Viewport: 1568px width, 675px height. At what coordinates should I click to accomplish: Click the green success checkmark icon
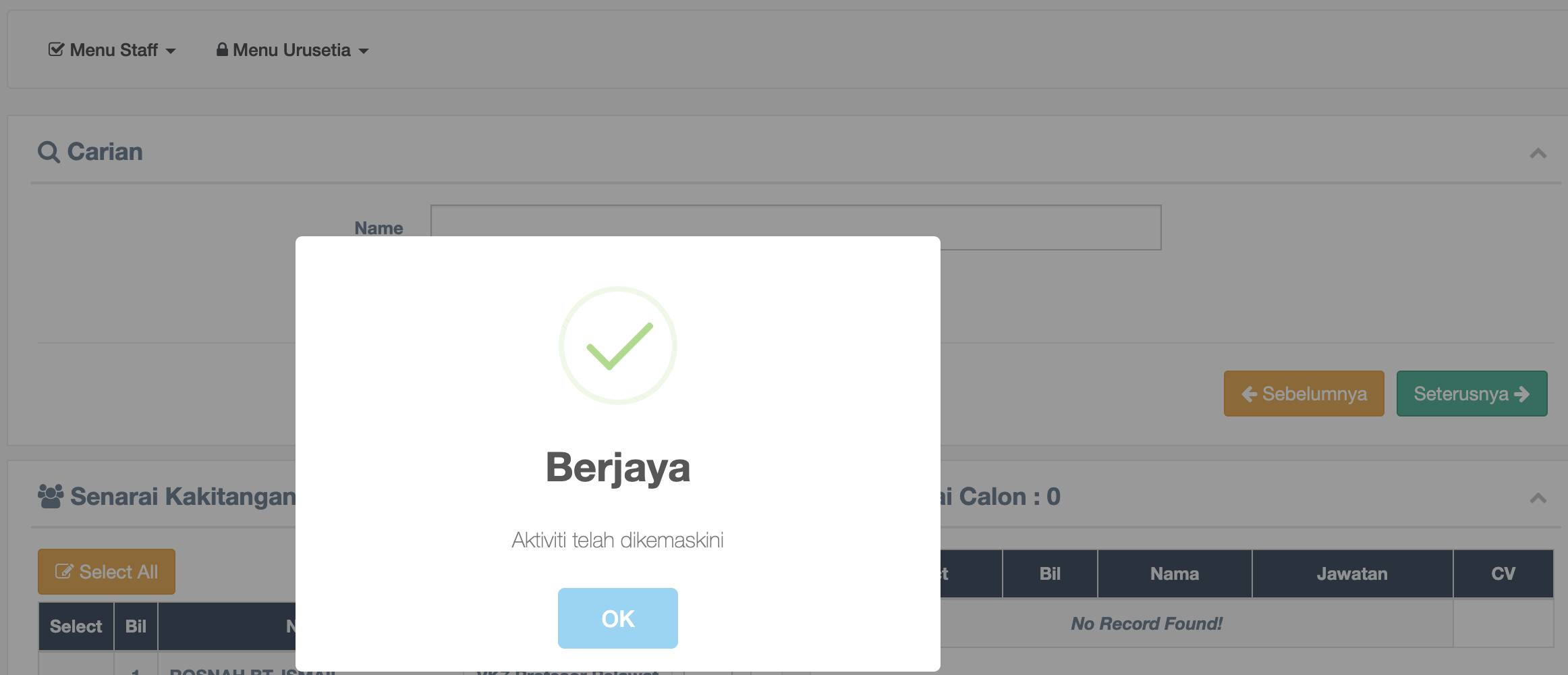pos(618,346)
